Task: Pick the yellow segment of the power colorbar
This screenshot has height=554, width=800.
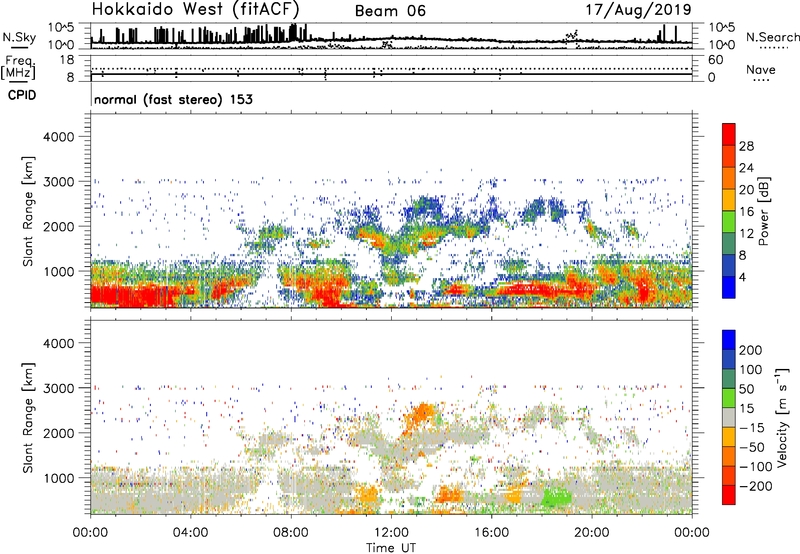Action: [x=729, y=199]
